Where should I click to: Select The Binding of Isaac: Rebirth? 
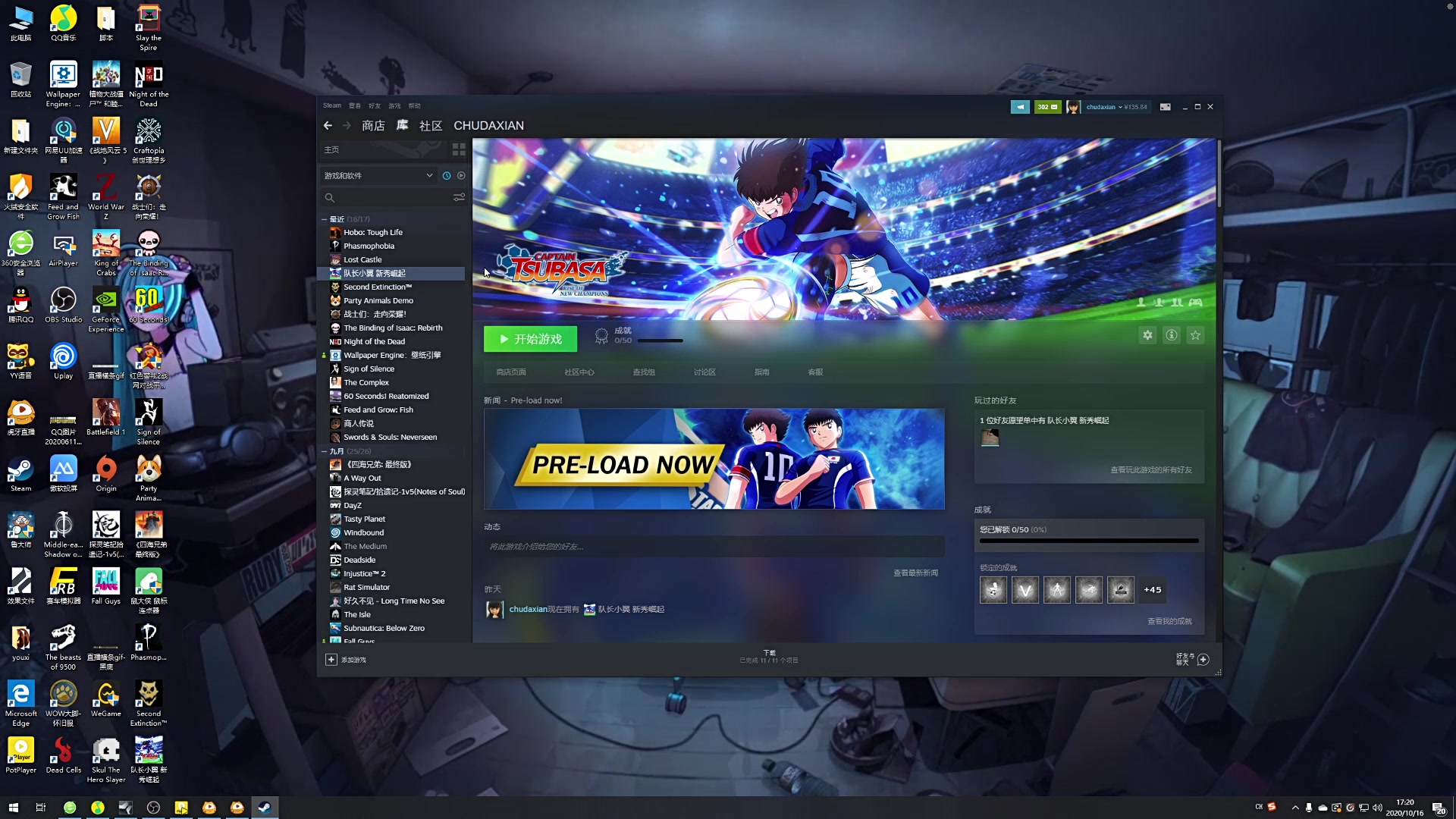point(393,328)
